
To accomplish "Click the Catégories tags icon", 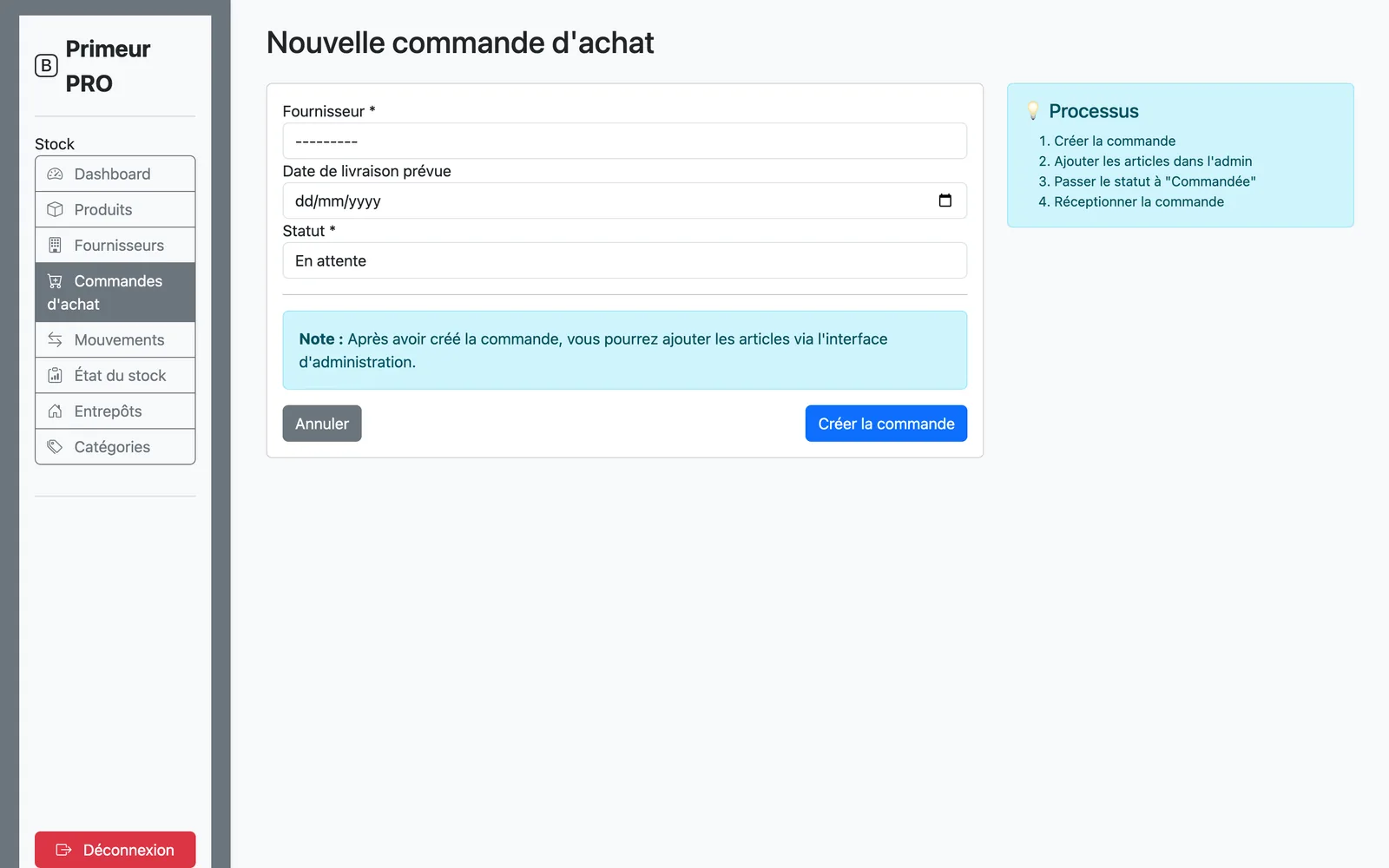I will (x=55, y=446).
